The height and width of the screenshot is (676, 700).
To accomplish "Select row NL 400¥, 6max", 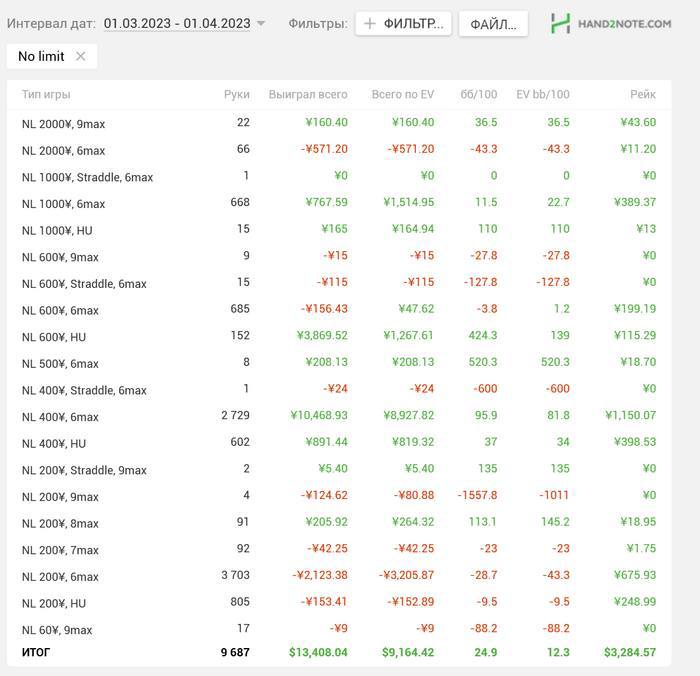I will point(339,416).
